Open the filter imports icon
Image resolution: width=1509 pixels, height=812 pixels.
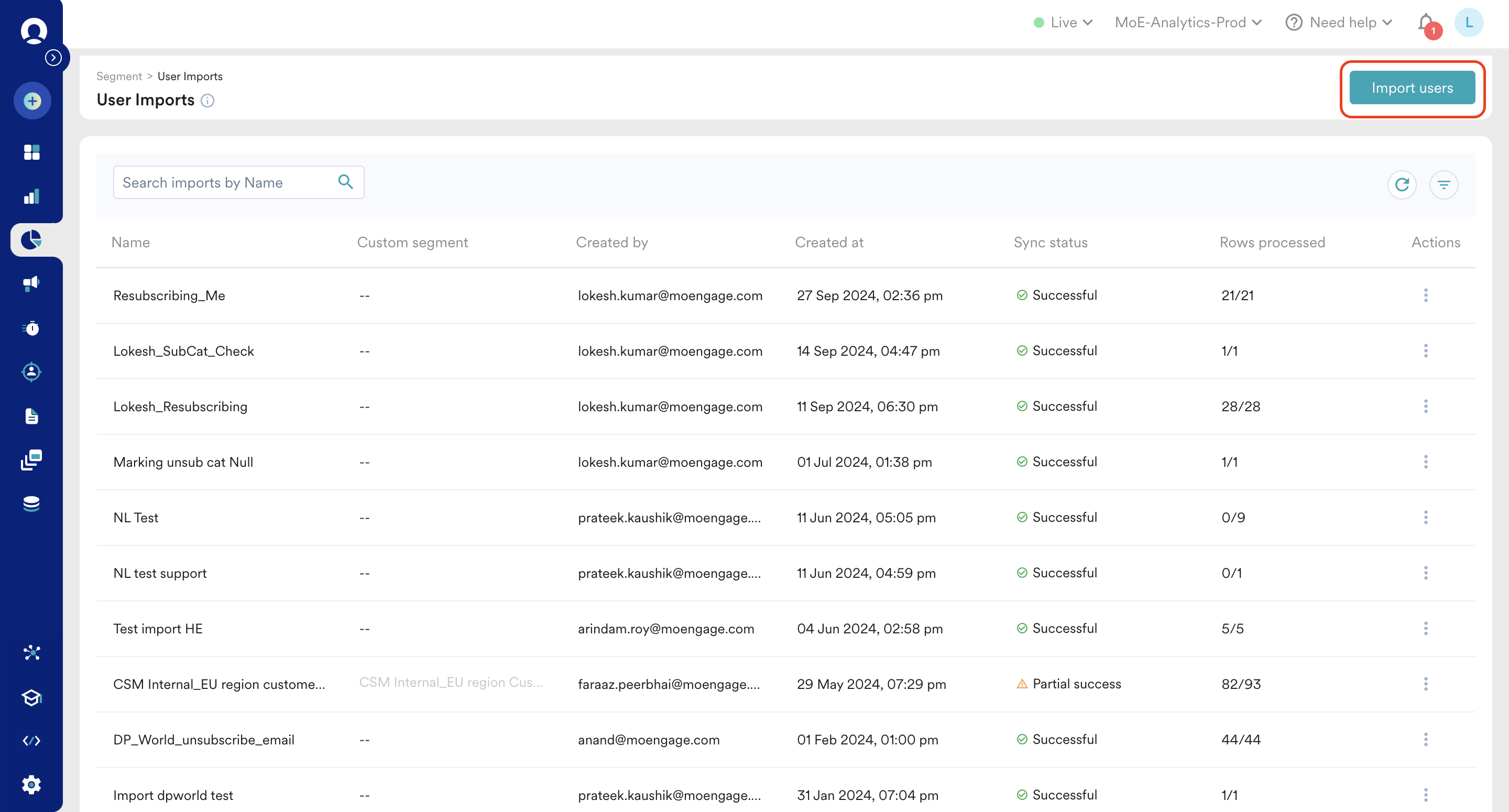[1444, 184]
